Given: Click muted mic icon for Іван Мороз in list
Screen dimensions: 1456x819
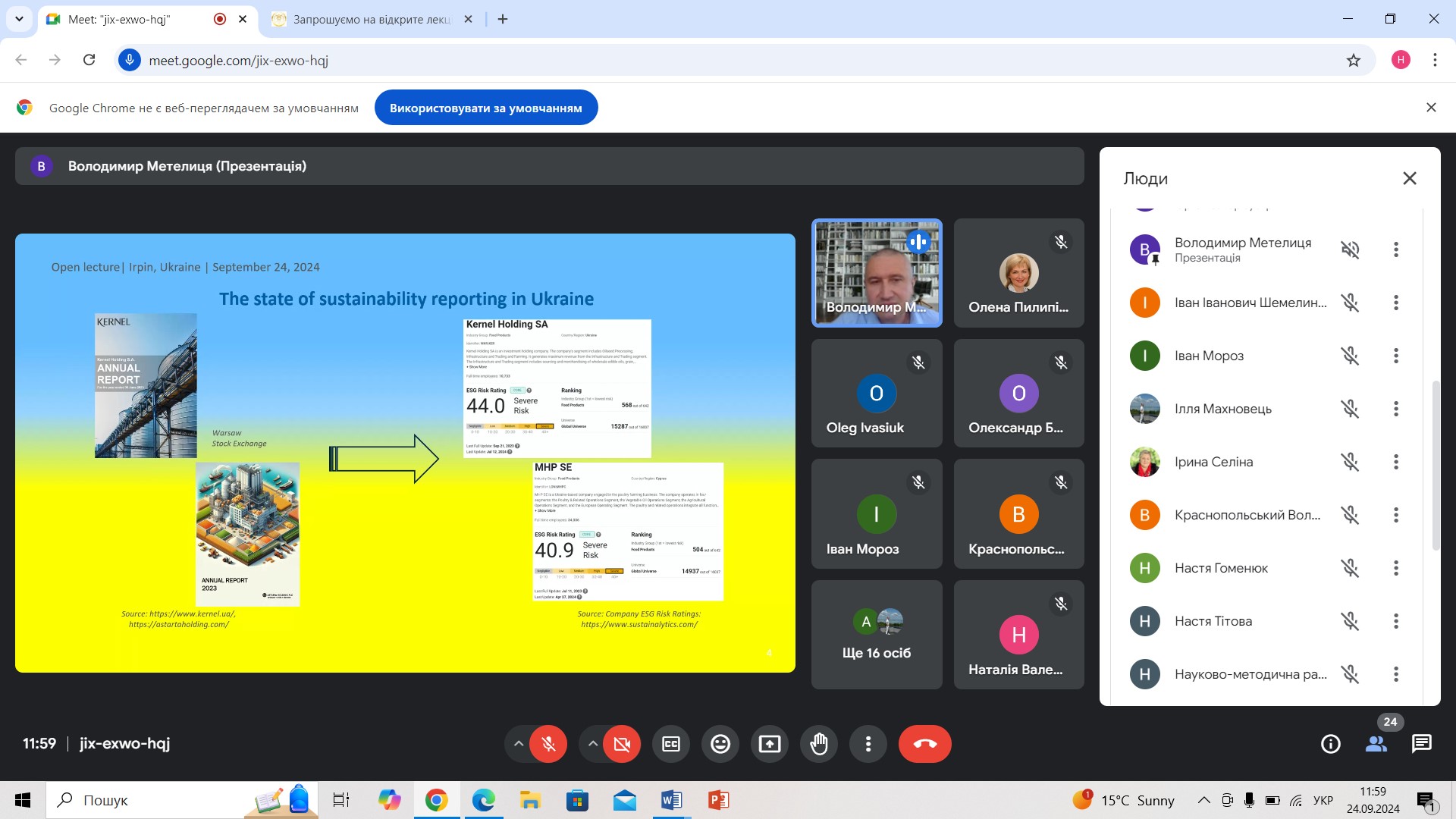Looking at the screenshot, I should click(1350, 356).
